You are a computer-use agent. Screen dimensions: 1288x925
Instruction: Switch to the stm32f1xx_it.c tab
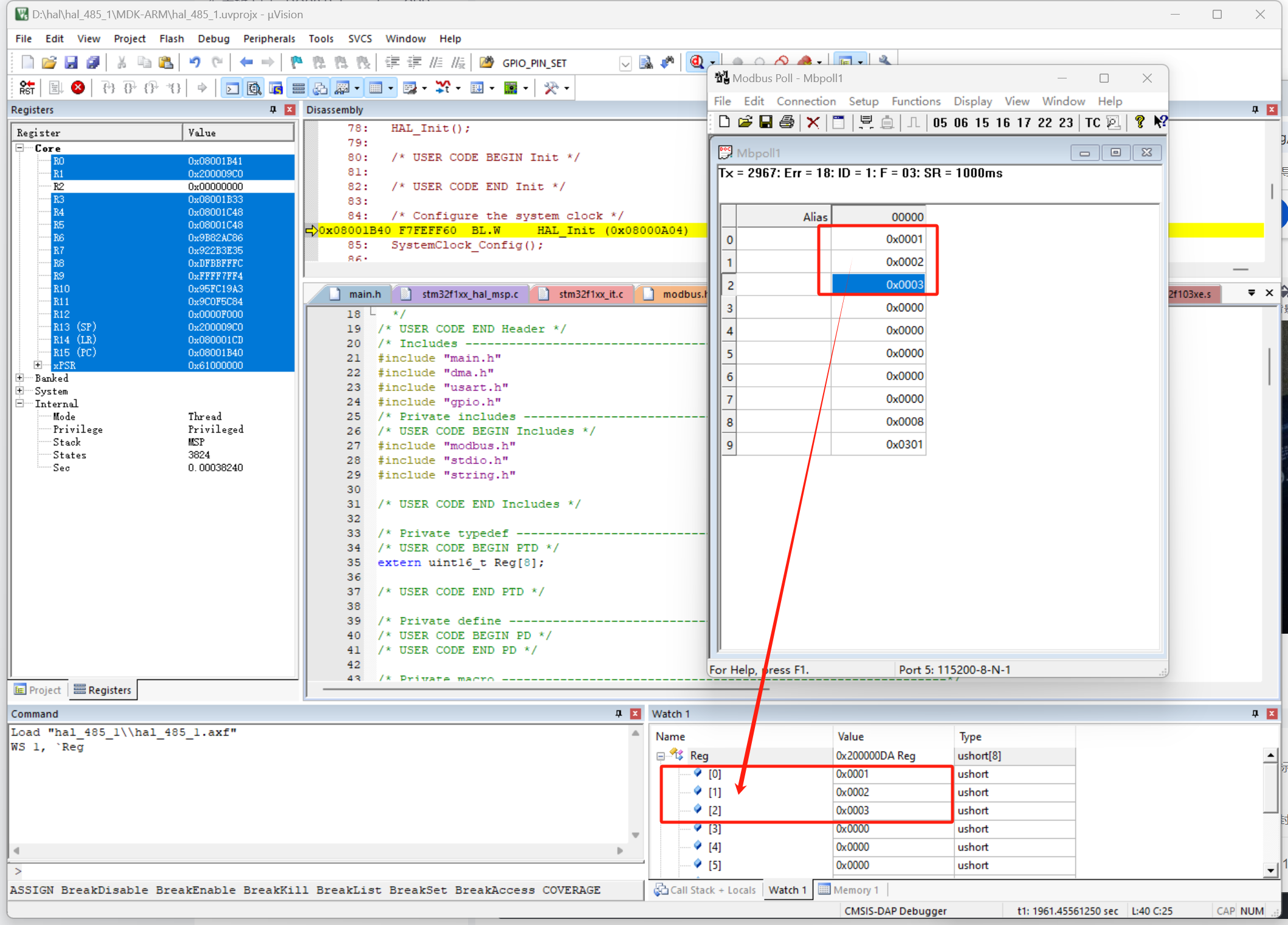[x=590, y=294]
